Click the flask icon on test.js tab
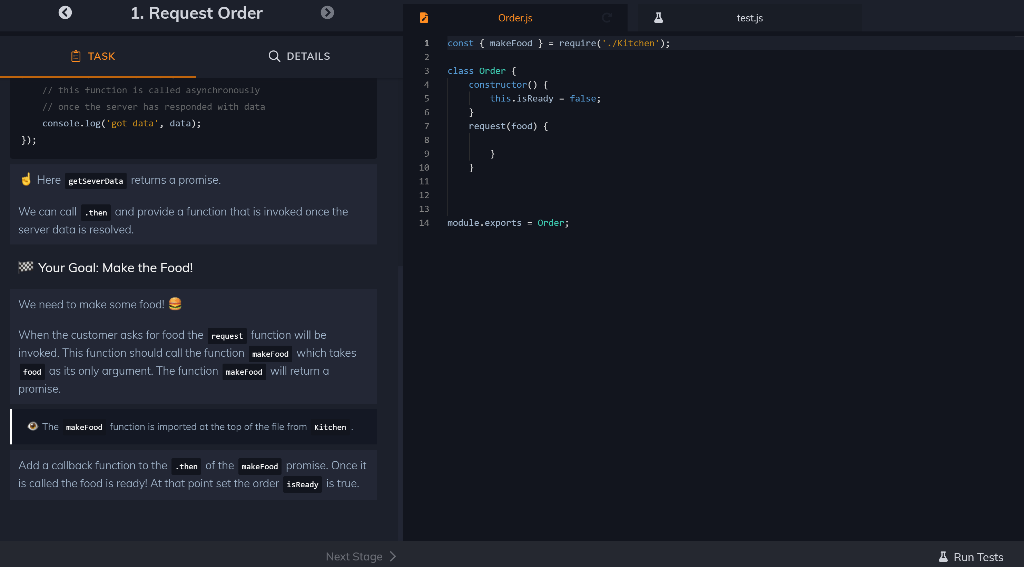The width and height of the screenshot is (1024, 567). coord(658,18)
